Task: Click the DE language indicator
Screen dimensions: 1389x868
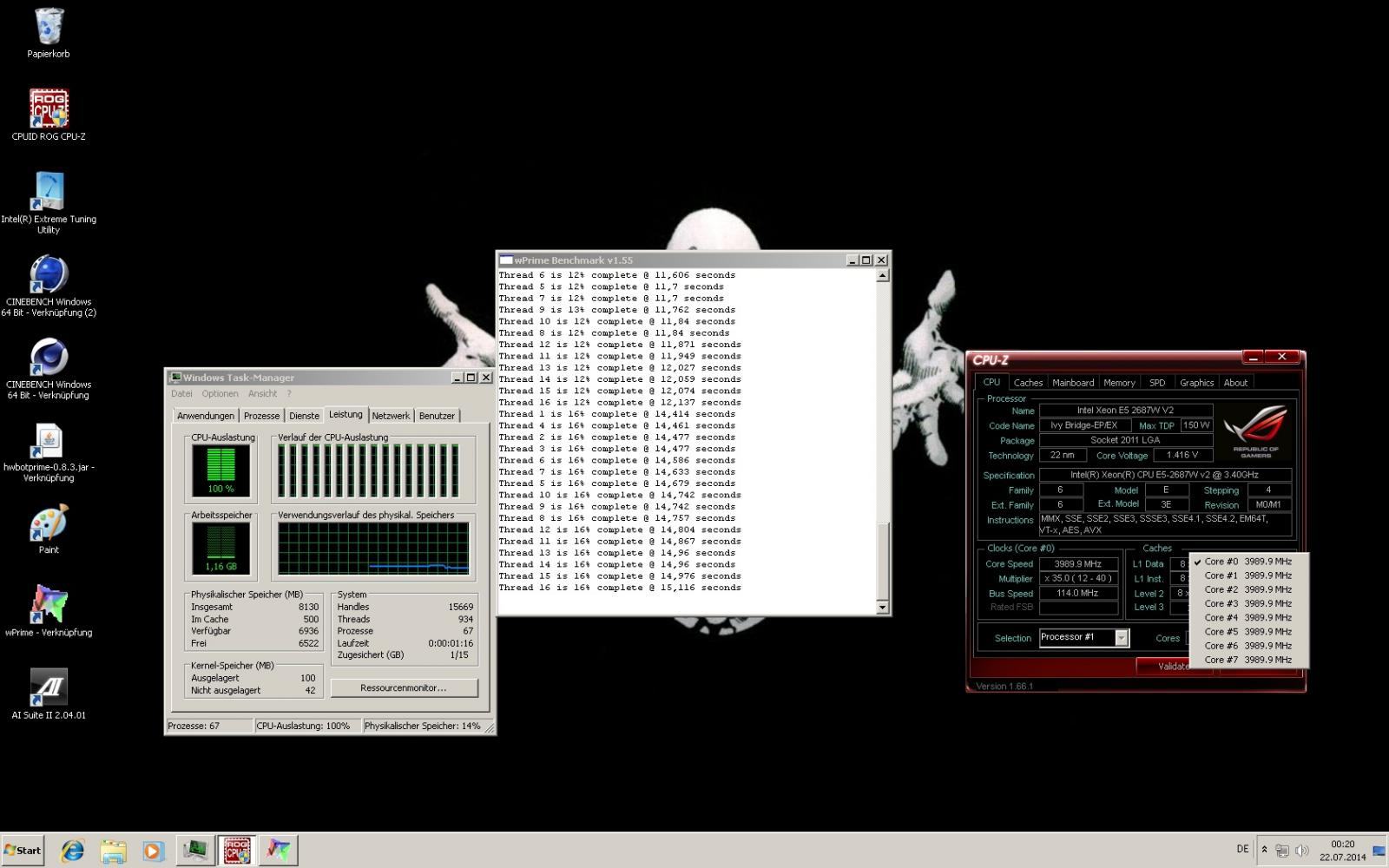Action: [1242, 850]
